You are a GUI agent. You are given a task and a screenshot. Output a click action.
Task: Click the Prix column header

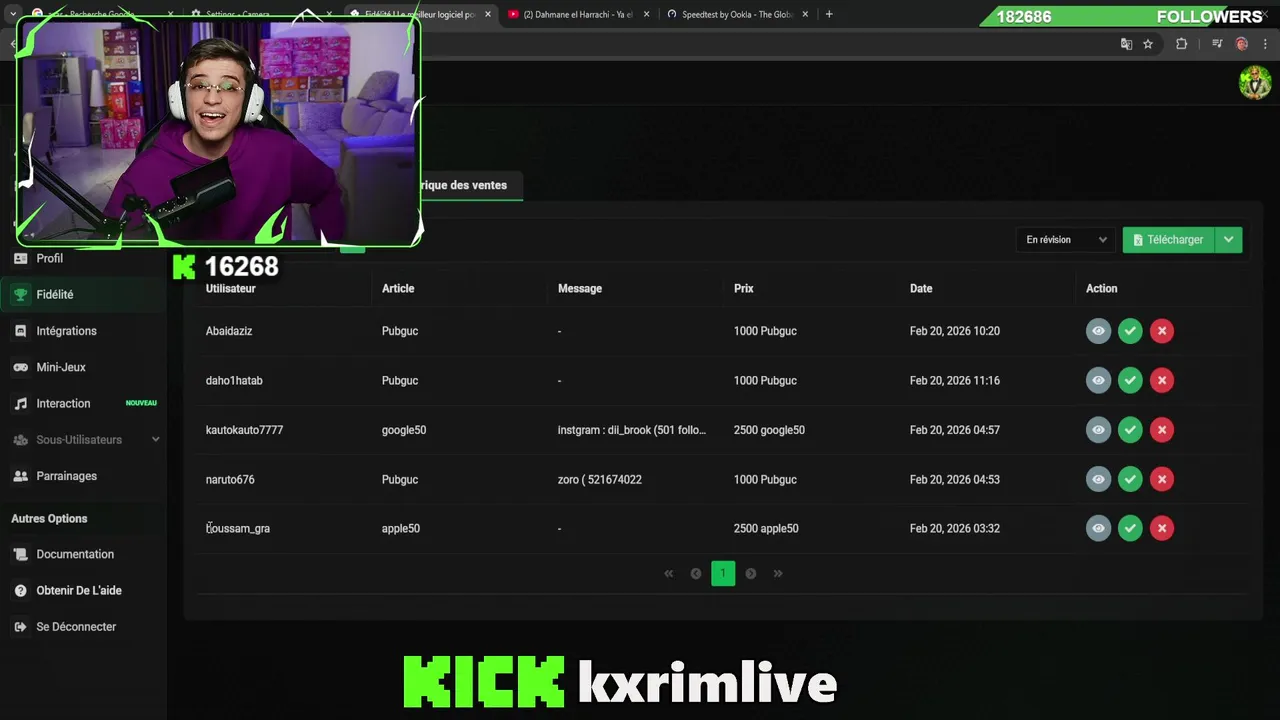744,288
